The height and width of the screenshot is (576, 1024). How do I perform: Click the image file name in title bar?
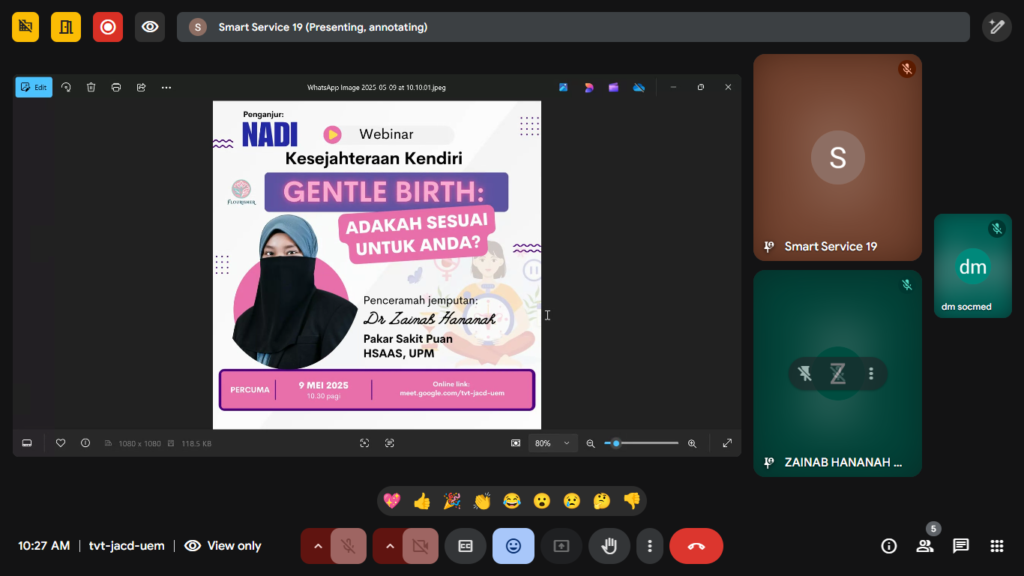click(x=376, y=88)
